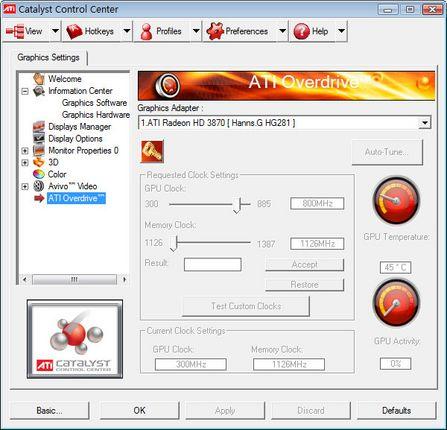Open the Hotkeys dropdown arrow
Viewport: 447px width, 430px height.
[x=127, y=31]
